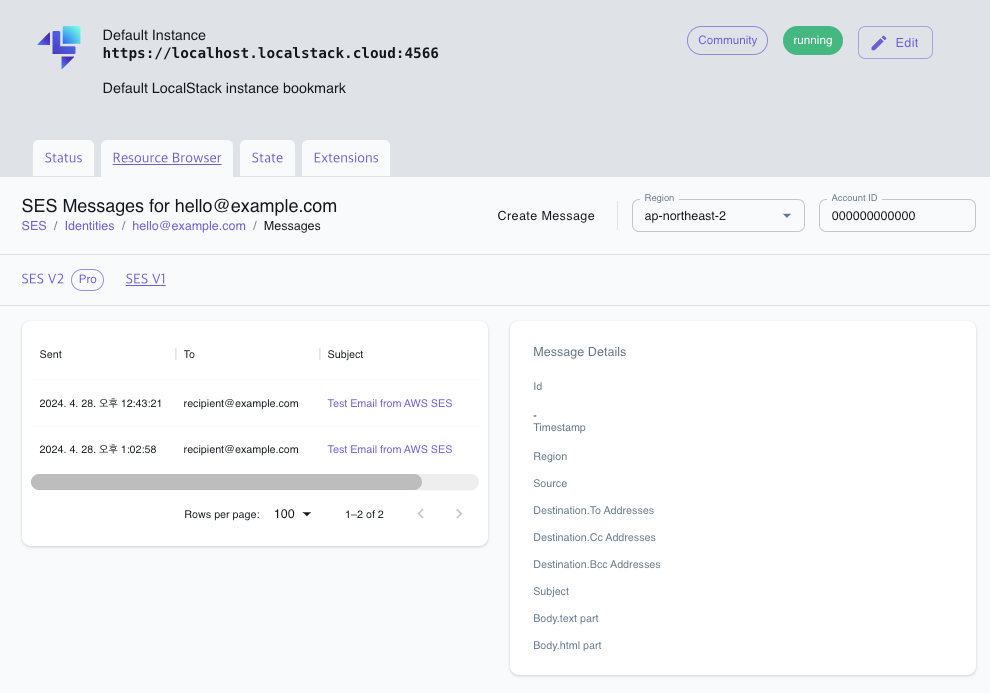The image size is (990, 693).
Task: Click recipient@example.com in the 12:43:21 row
Action: (241, 403)
